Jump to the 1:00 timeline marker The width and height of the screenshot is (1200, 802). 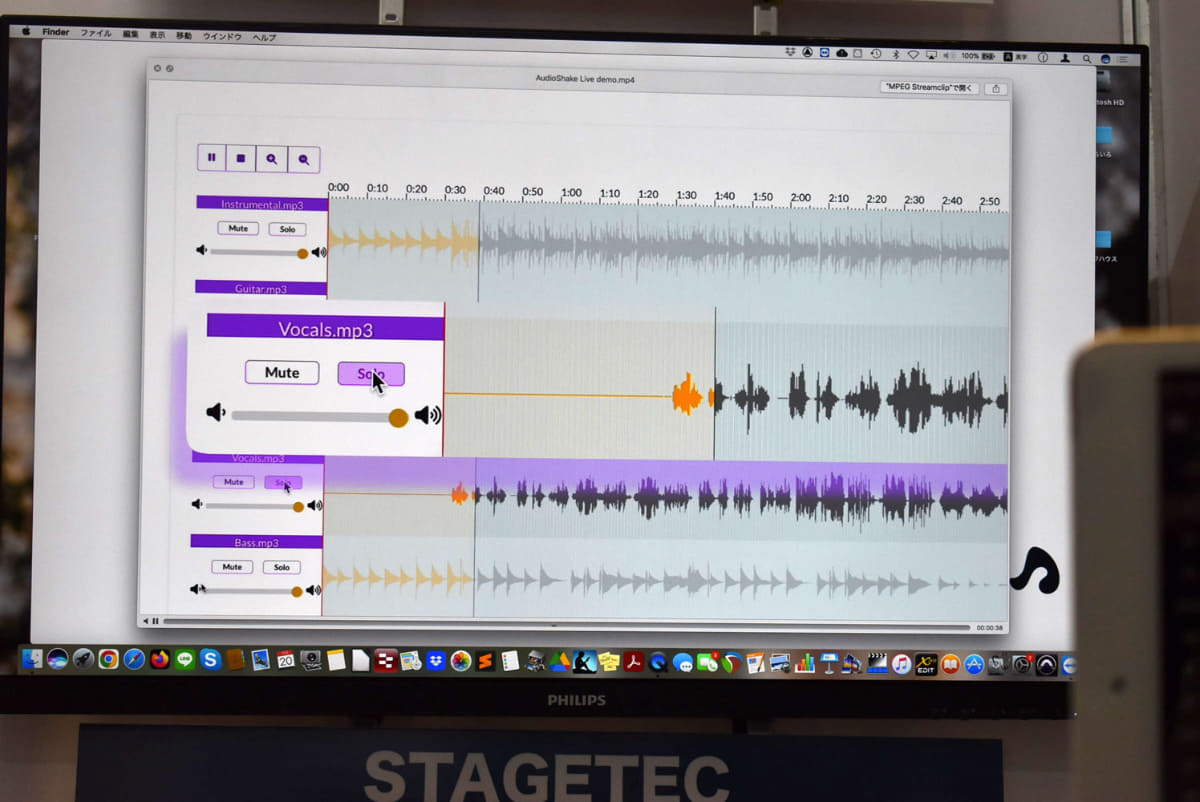tap(571, 193)
